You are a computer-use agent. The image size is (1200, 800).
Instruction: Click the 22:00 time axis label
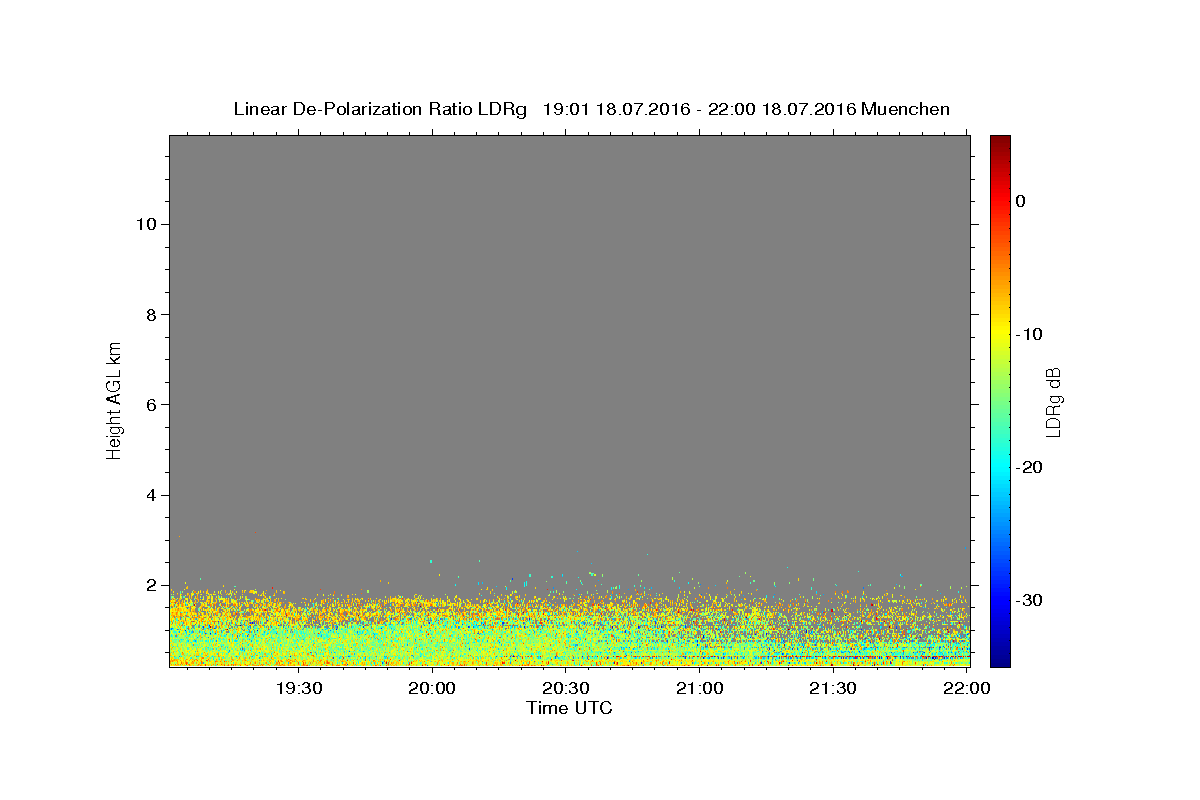click(x=967, y=688)
